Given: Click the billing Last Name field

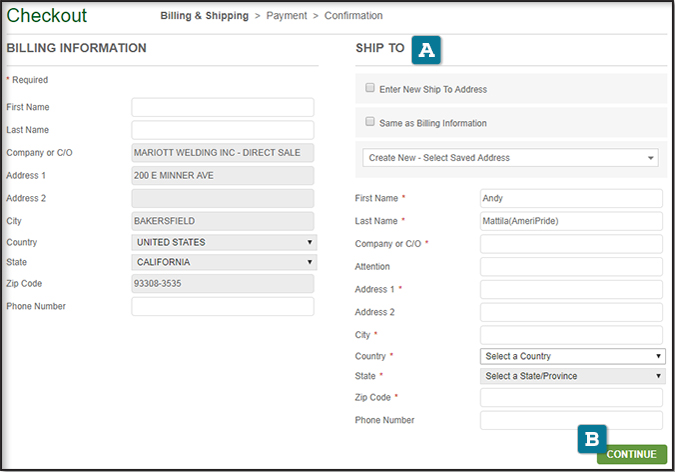Looking at the screenshot, I should click(222, 130).
